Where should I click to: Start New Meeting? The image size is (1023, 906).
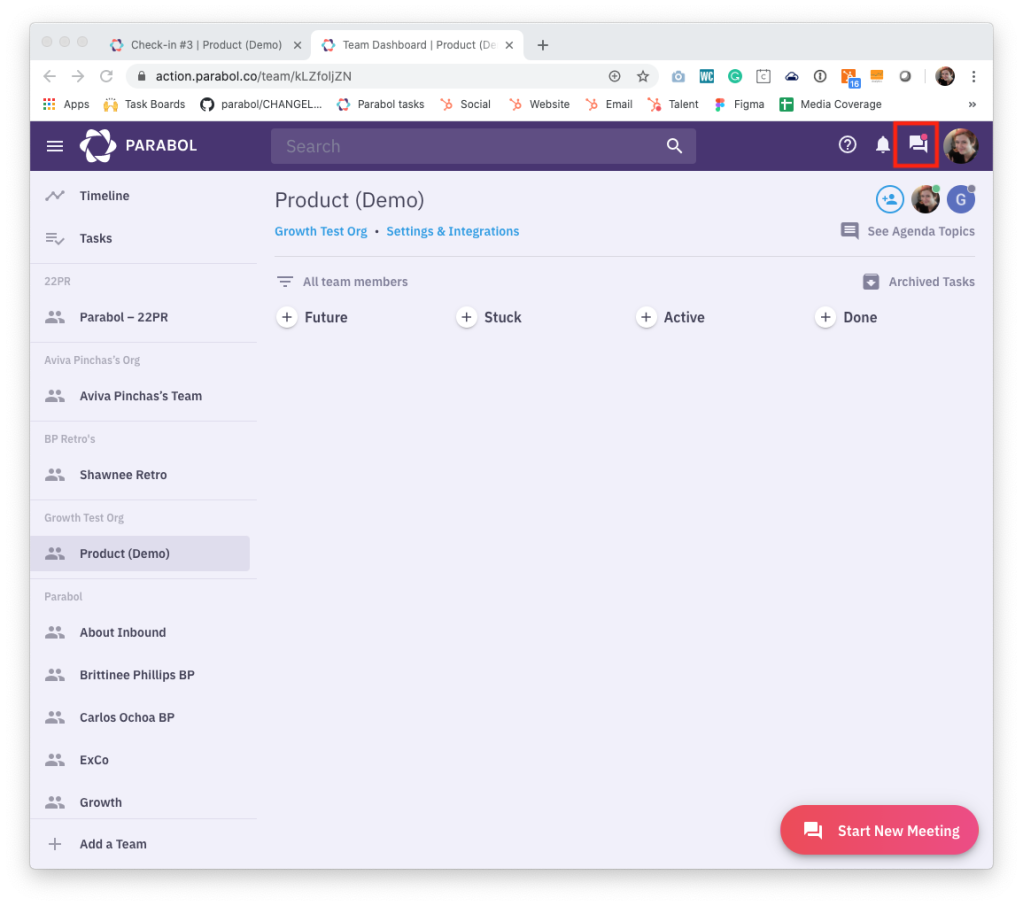click(879, 830)
